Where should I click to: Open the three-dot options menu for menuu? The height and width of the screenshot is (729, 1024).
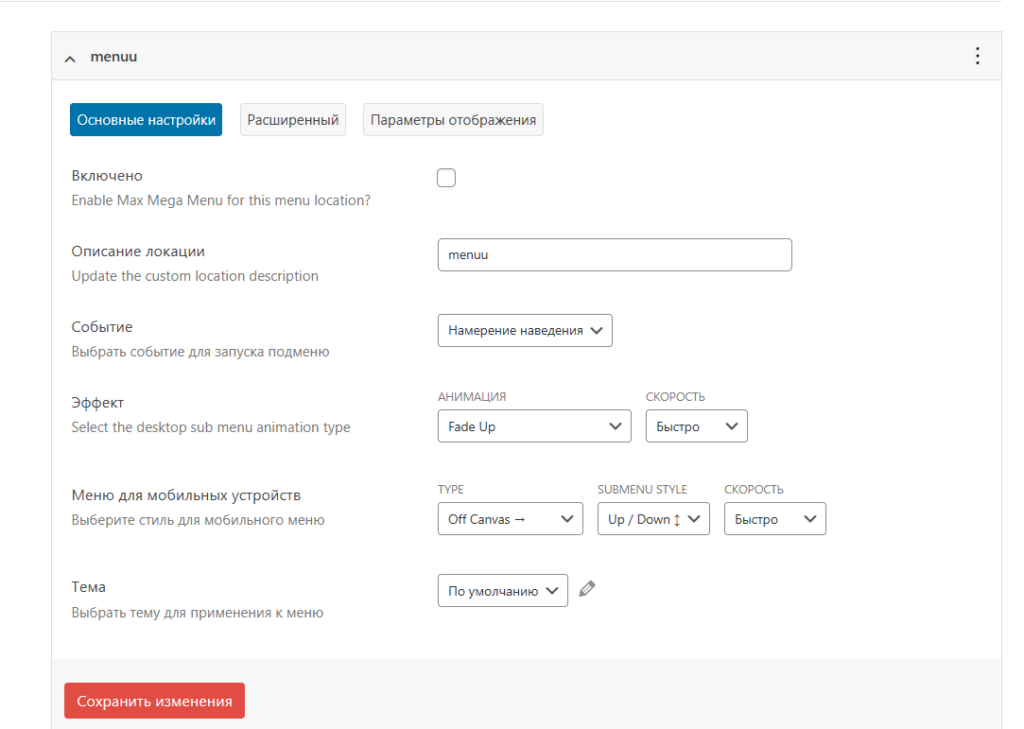[x=977, y=56]
